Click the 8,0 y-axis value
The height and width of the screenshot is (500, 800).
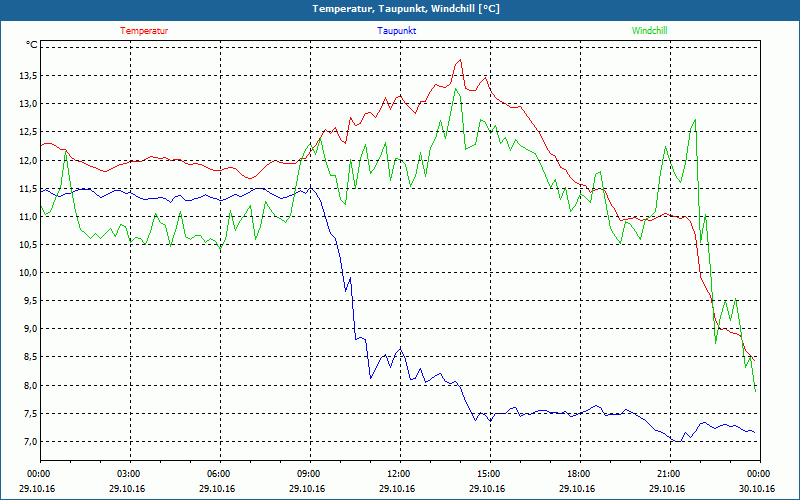point(29,386)
